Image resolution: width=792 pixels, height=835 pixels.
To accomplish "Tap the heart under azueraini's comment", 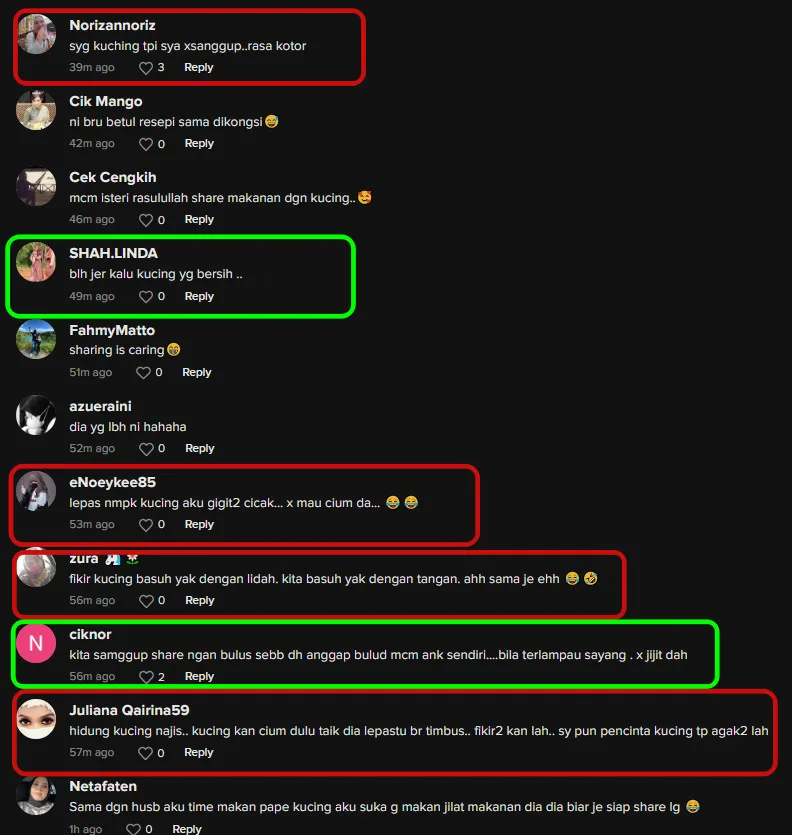I will [145, 449].
